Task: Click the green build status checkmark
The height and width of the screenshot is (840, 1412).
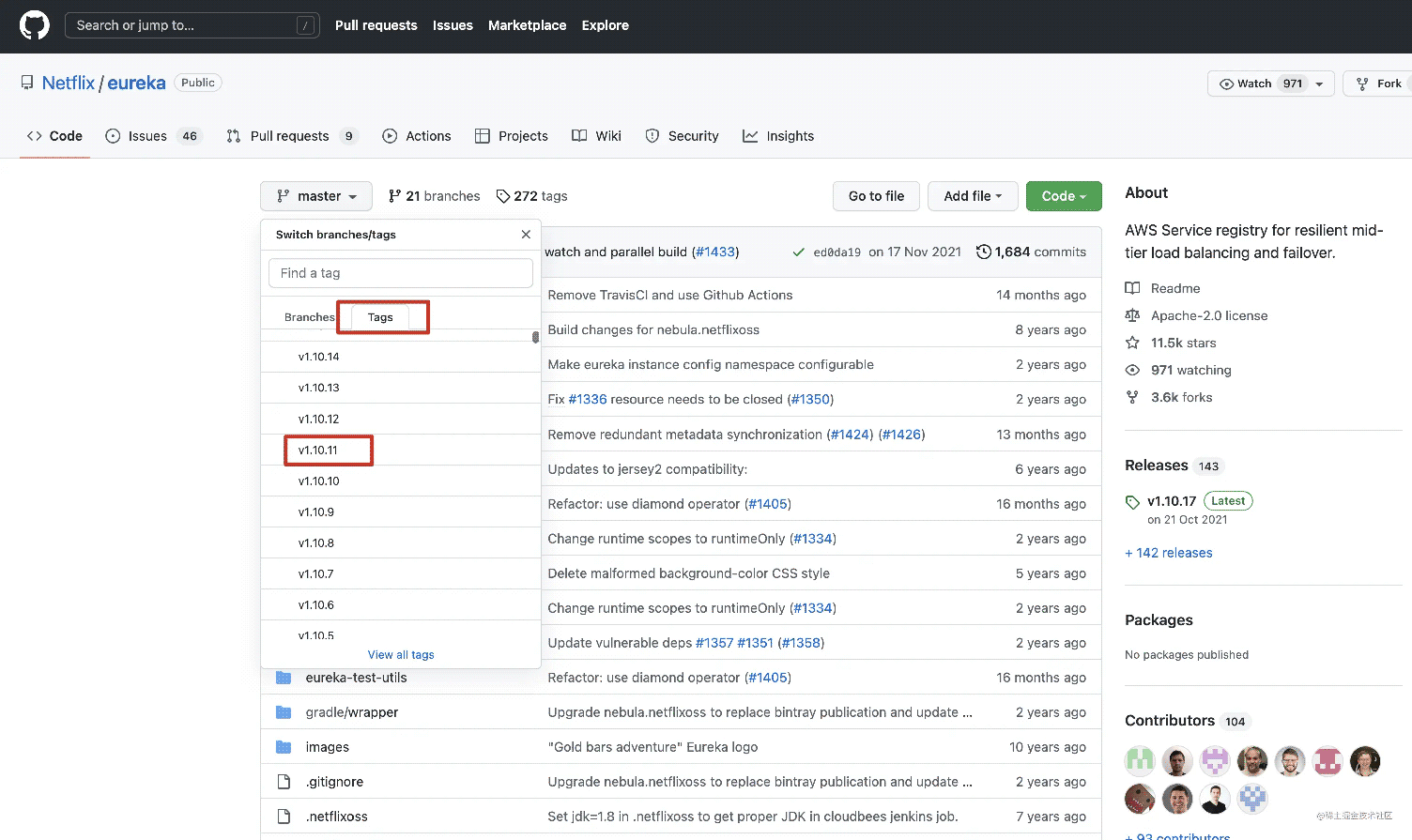Action: 798,252
